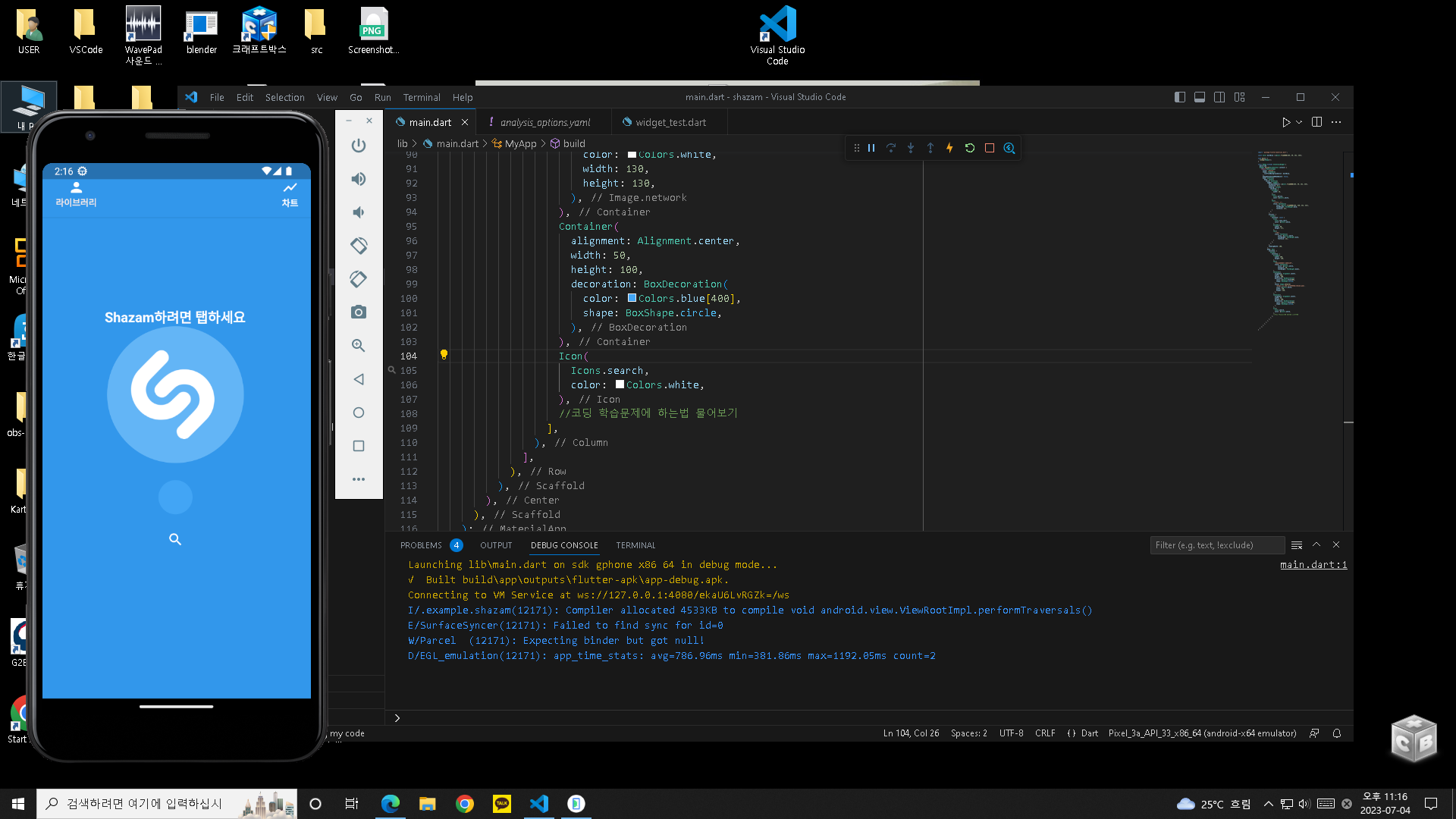The height and width of the screenshot is (819, 1456).
Task: Switch to the widget_test.dart tab
Action: (670, 122)
